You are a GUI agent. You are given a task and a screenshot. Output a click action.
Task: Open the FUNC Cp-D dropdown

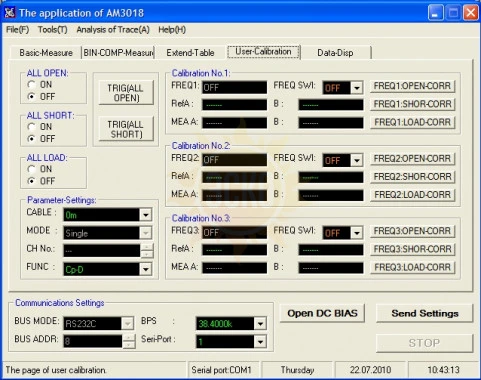point(146,269)
